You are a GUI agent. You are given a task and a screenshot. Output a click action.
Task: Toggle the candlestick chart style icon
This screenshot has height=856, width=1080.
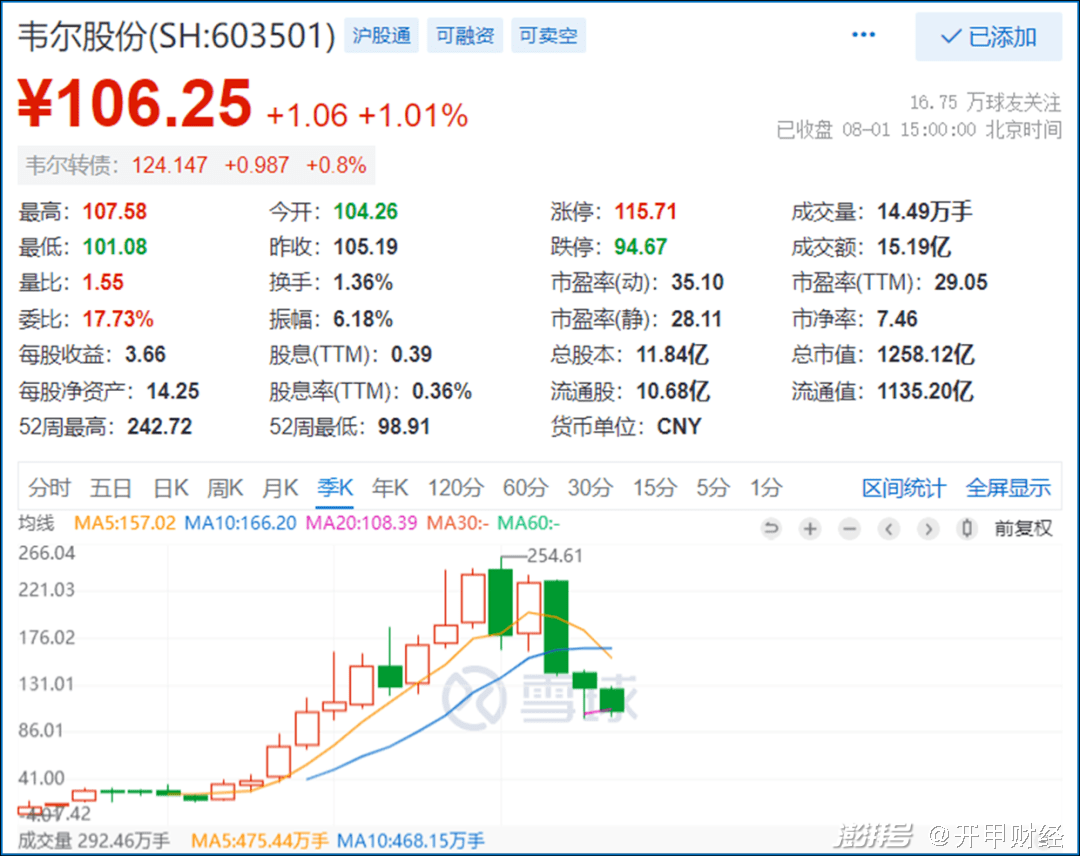(x=966, y=529)
